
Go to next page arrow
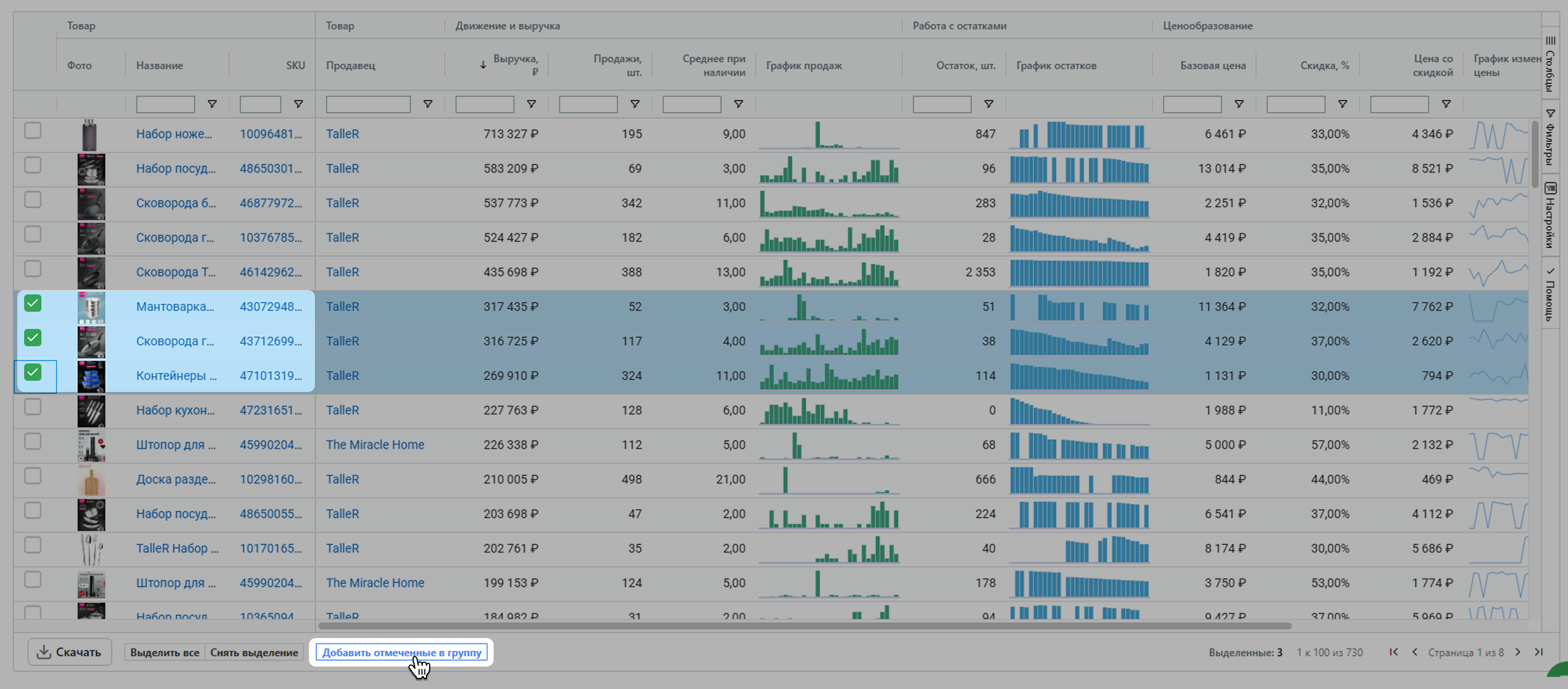point(1518,652)
